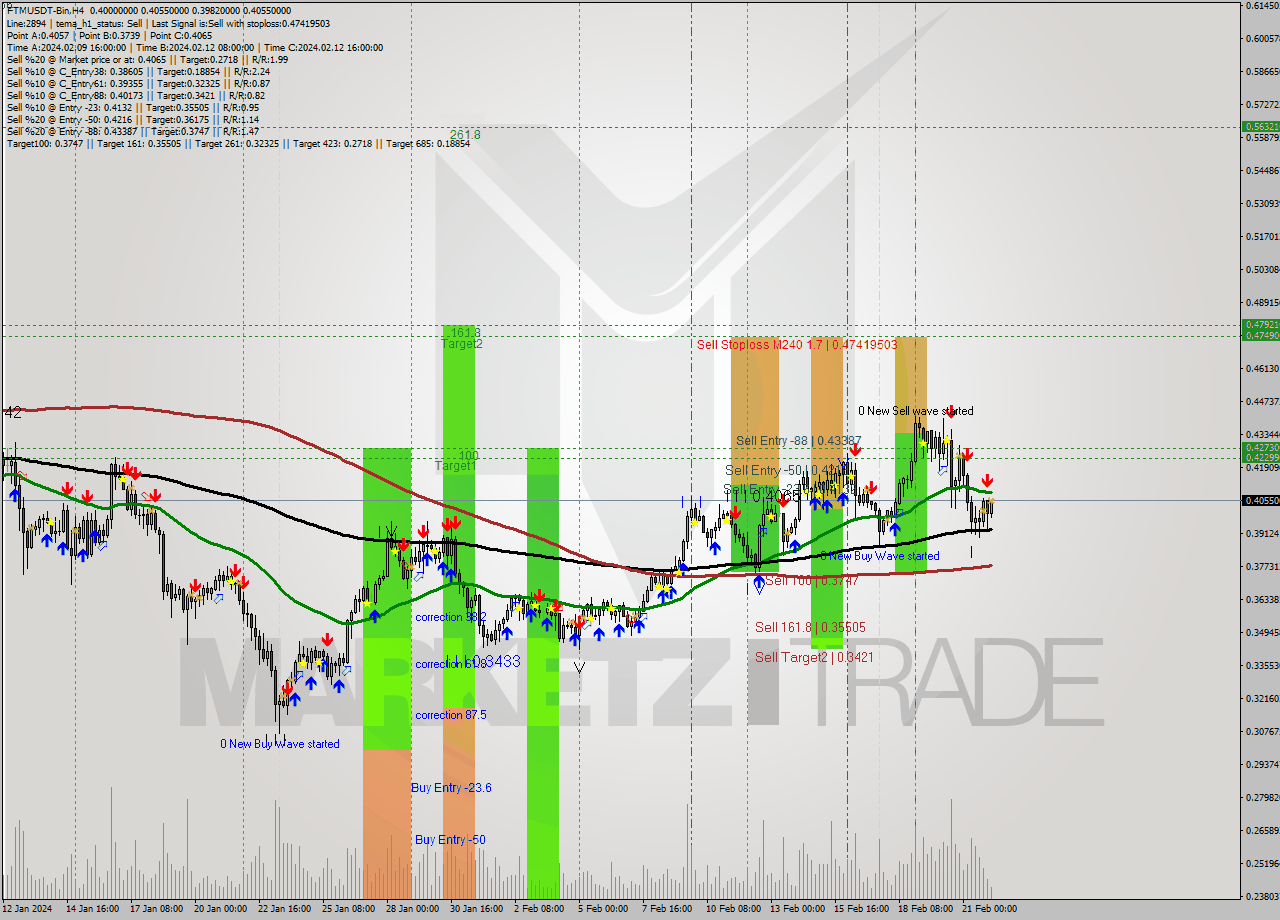Select the '0 New Sell wave started' label

pos(916,411)
